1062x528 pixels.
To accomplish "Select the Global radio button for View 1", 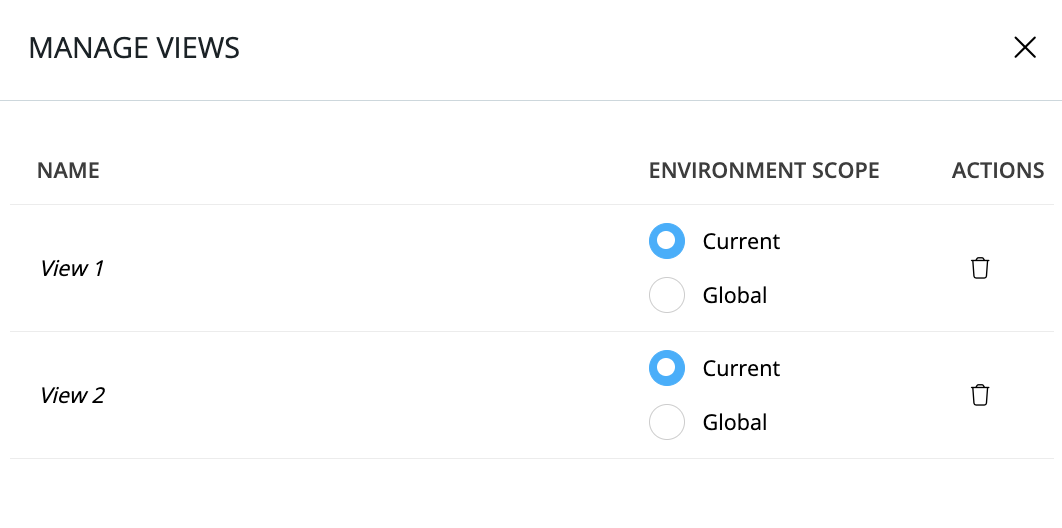I will [x=667, y=295].
